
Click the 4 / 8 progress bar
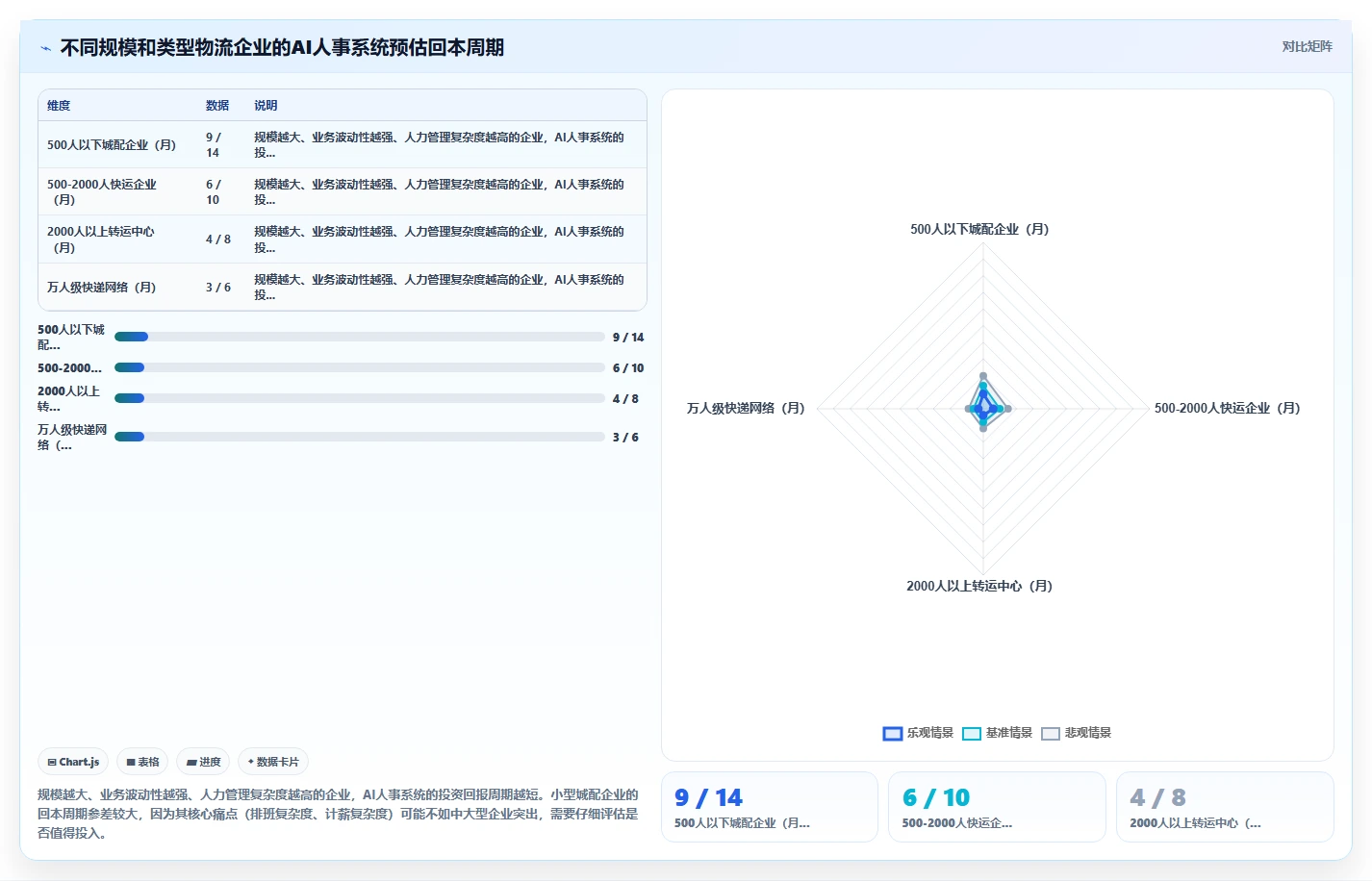(x=360, y=398)
